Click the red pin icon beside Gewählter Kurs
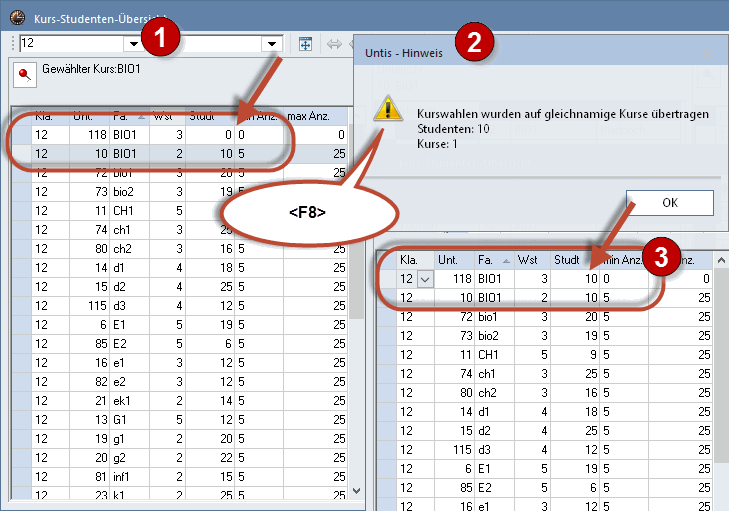The width and height of the screenshot is (729, 511). tap(24, 73)
